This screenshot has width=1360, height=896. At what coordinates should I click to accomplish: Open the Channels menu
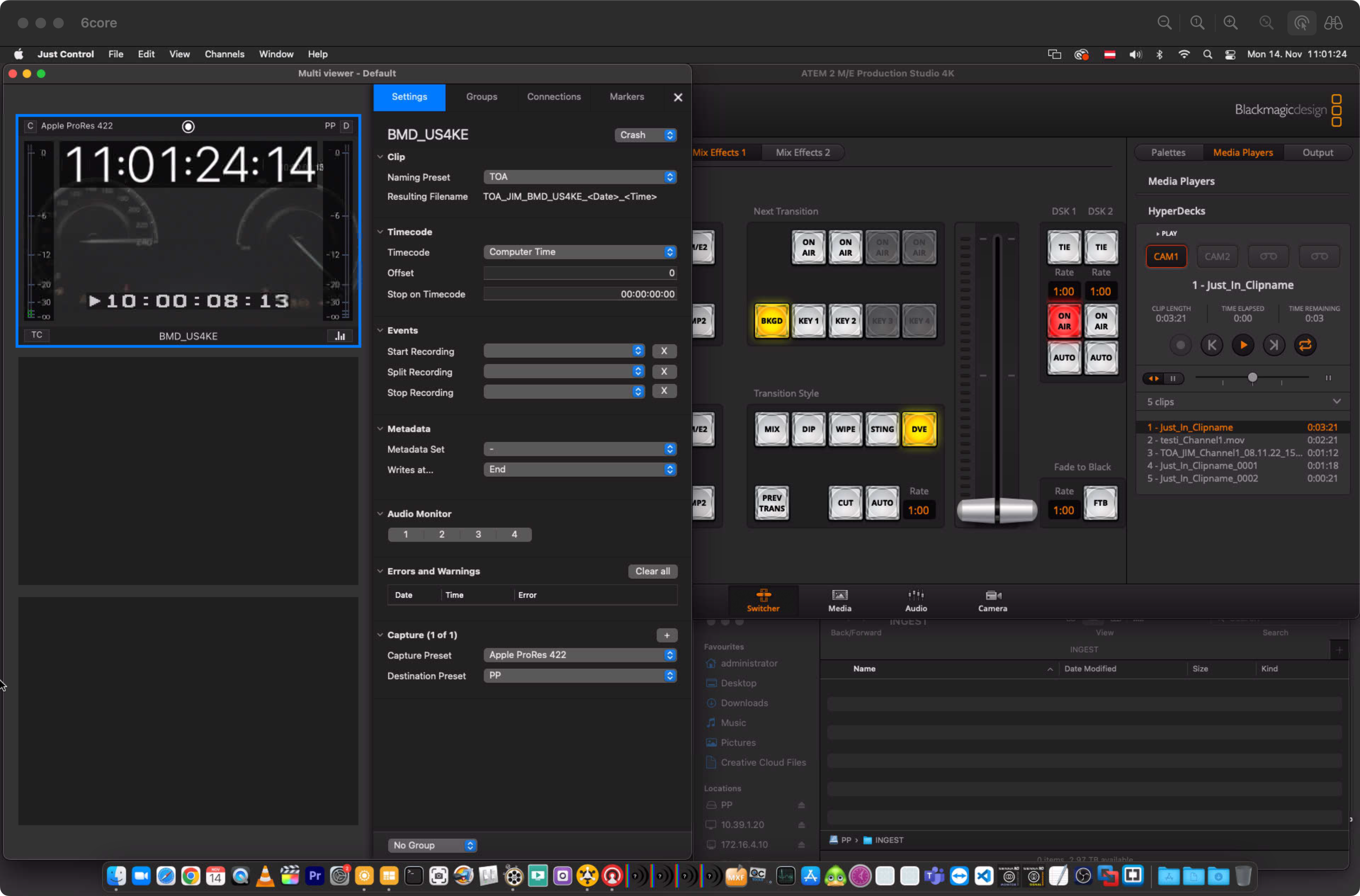pyautogui.click(x=224, y=54)
